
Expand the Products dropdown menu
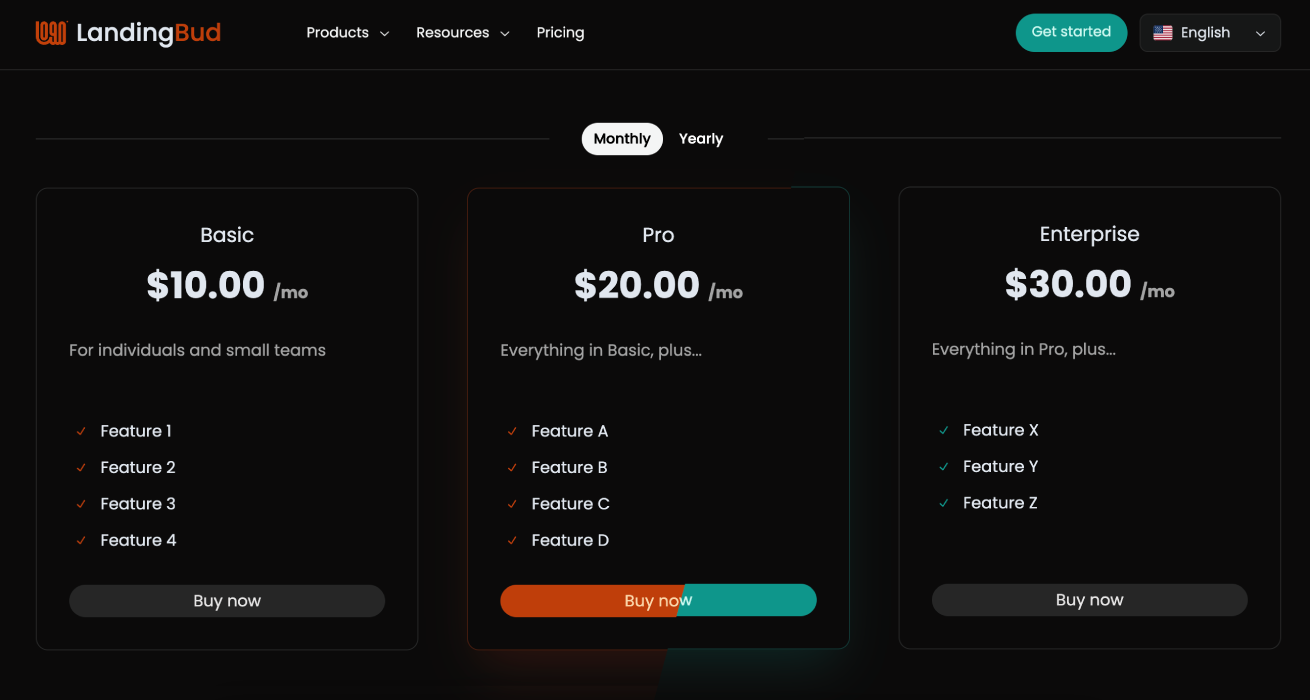coord(347,33)
